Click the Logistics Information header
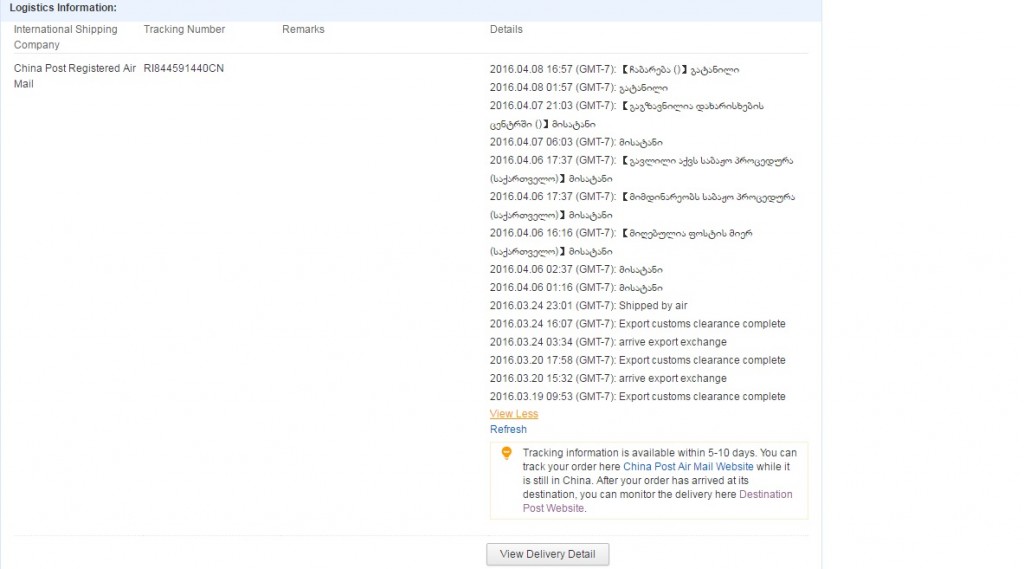 pyautogui.click(x=63, y=8)
